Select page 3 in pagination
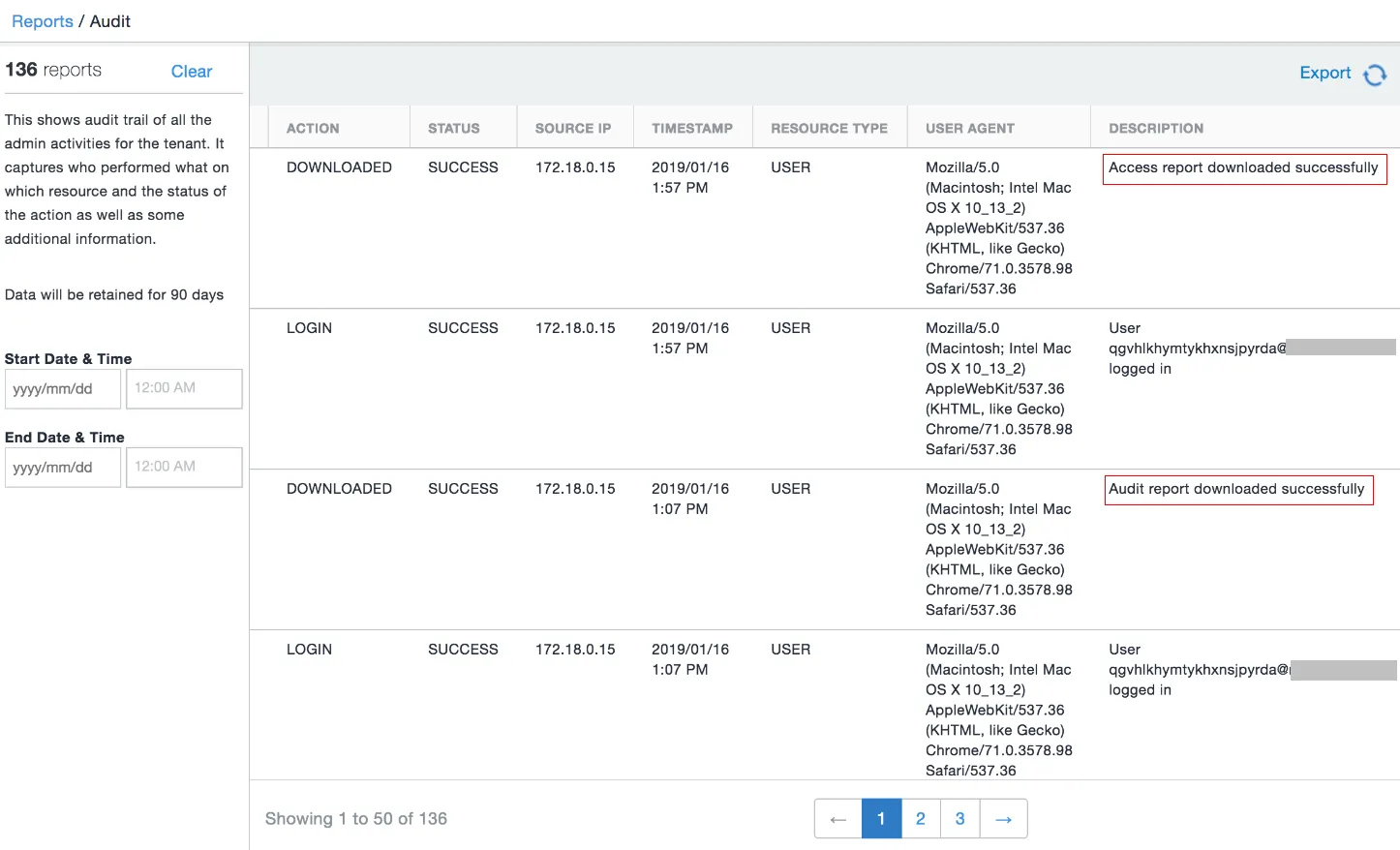The image size is (1400, 850). click(x=960, y=819)
